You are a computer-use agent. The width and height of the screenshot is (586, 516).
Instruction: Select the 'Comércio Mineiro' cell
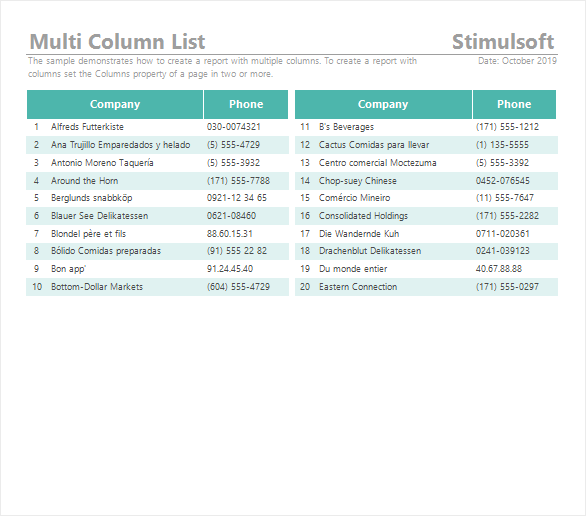click(354, 198)
